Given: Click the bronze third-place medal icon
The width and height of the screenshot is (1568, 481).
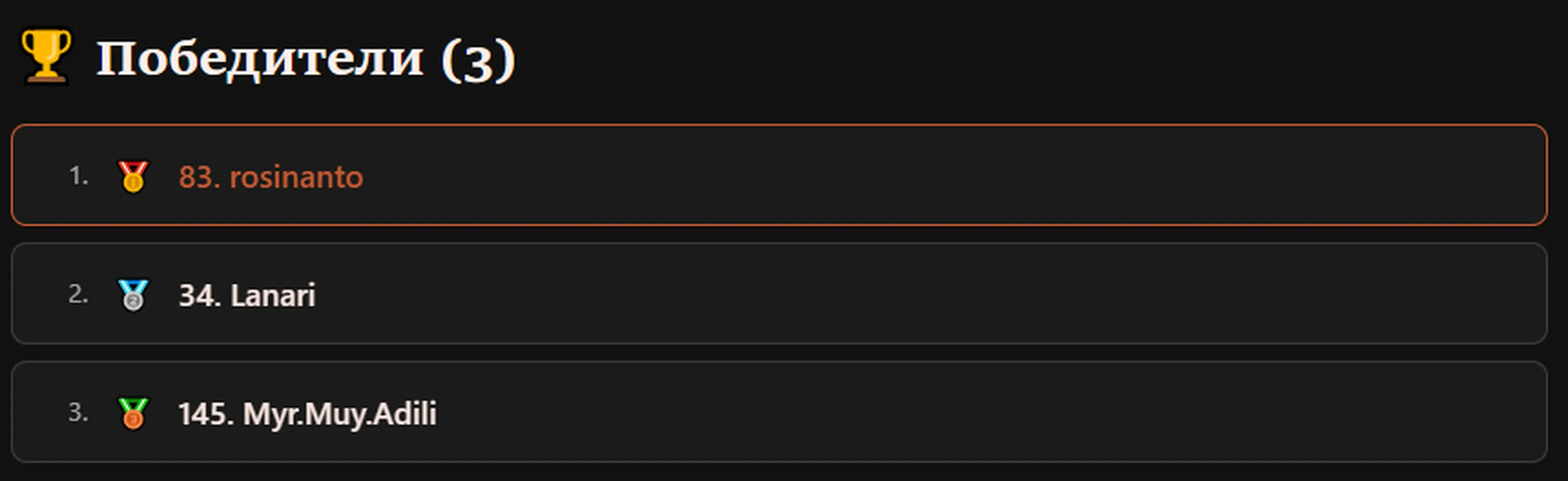Looking at the screenshot, I should click(133, 414).
